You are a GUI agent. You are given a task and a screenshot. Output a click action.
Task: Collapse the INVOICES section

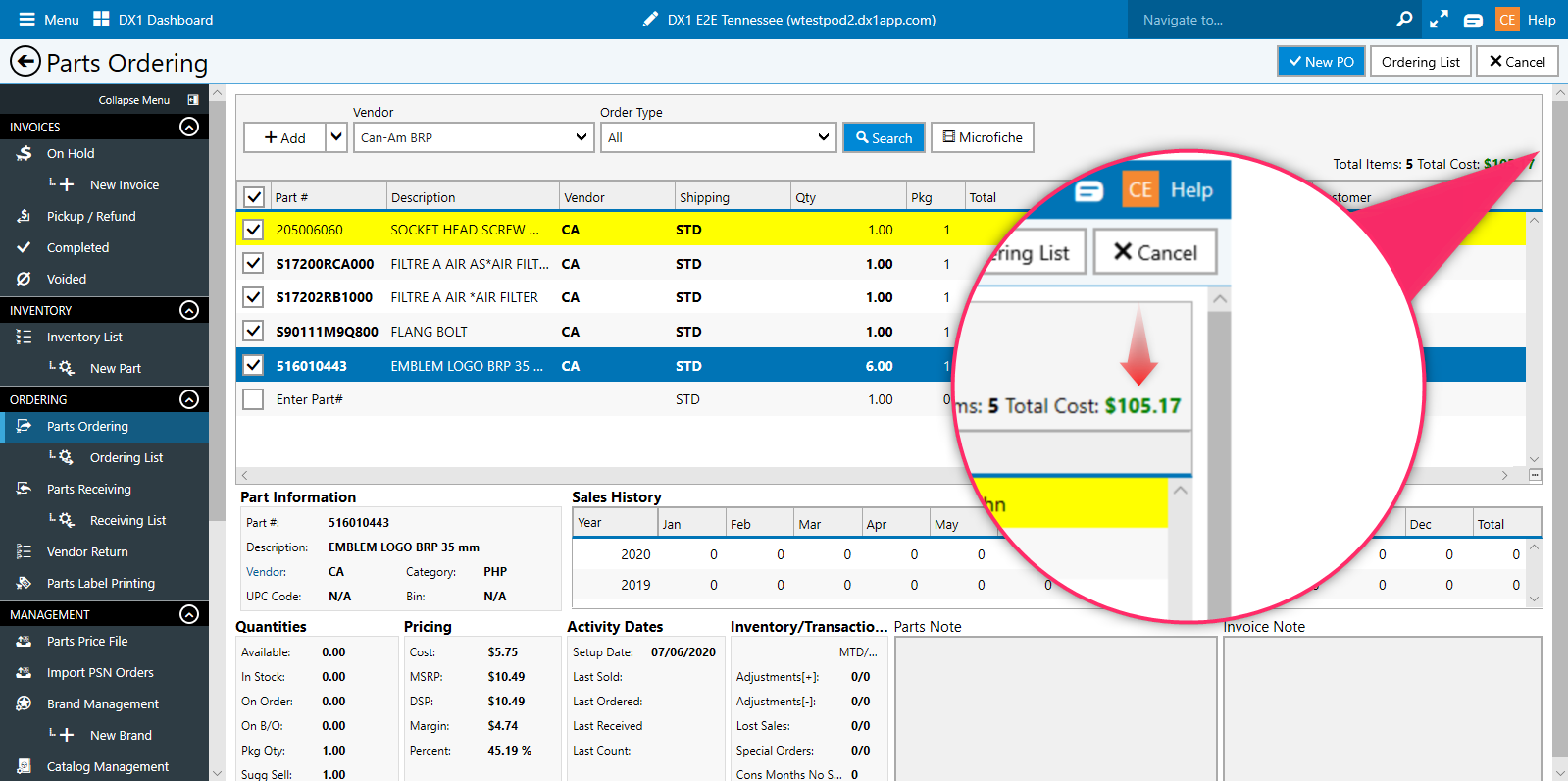pos(189,127)
